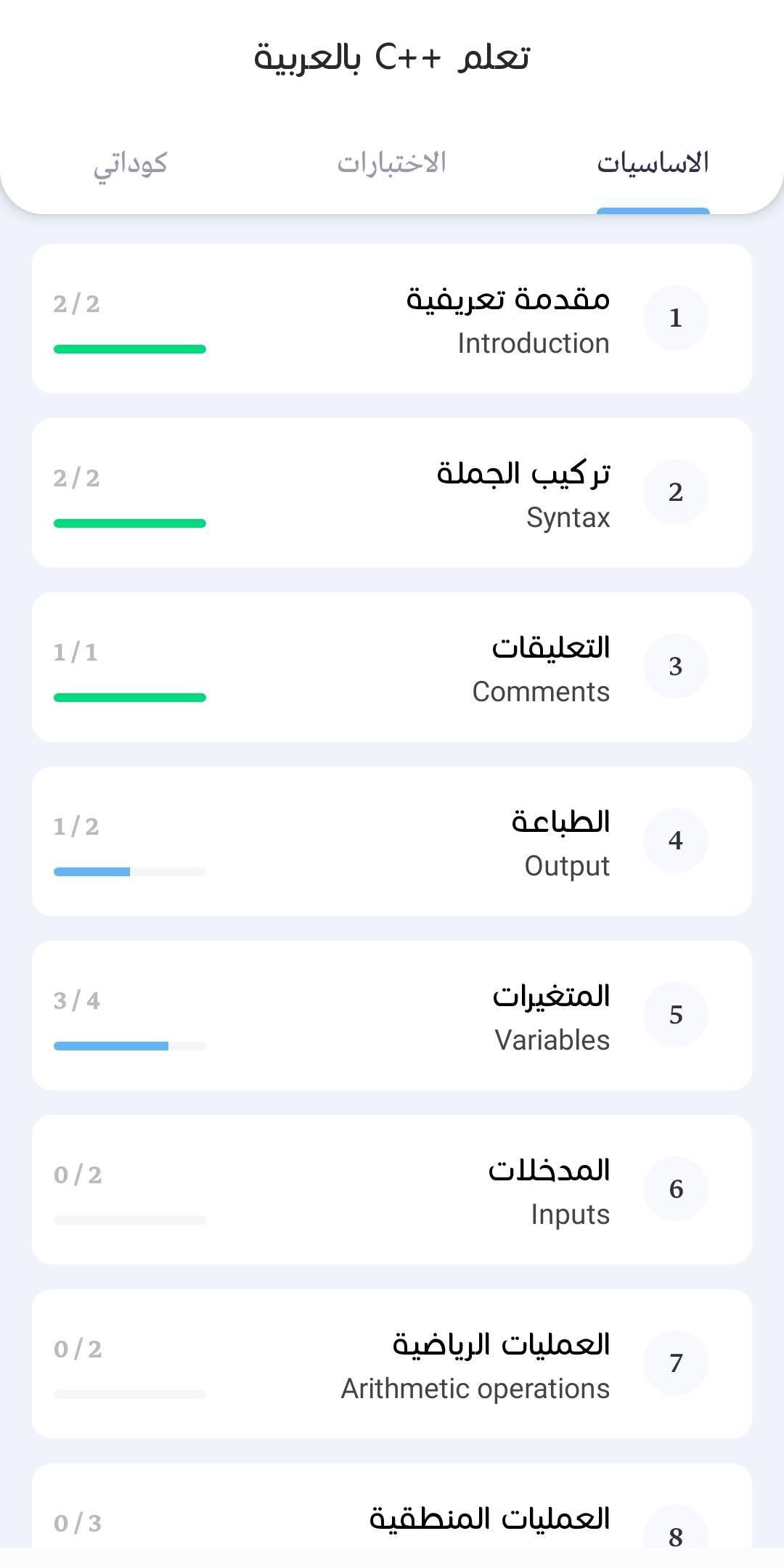Switch to the الاختبارات tab

[391, 163]
